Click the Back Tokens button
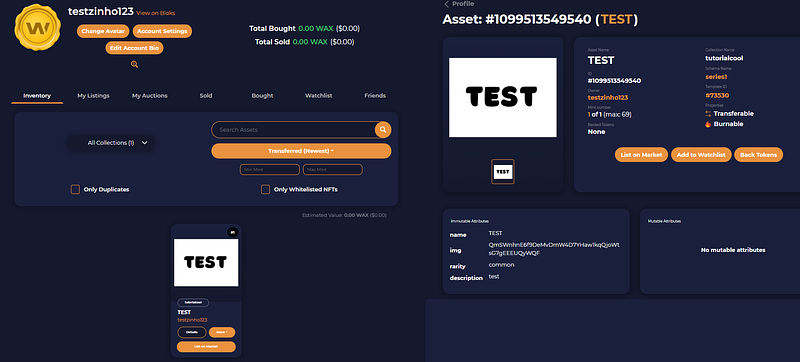The height and width of the screenshot is (362, 800). coord(759,155)
